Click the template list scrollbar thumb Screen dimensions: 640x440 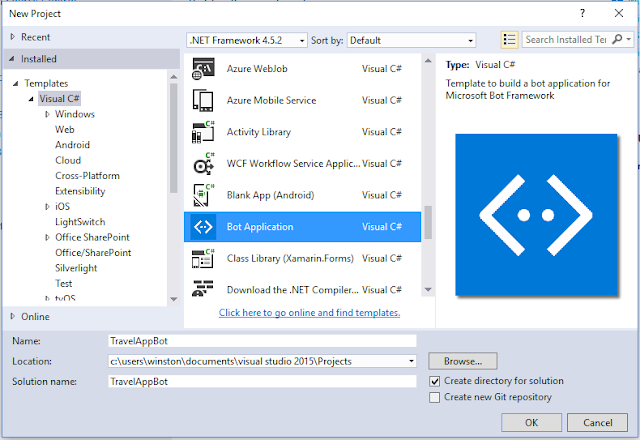coord(428,222)
